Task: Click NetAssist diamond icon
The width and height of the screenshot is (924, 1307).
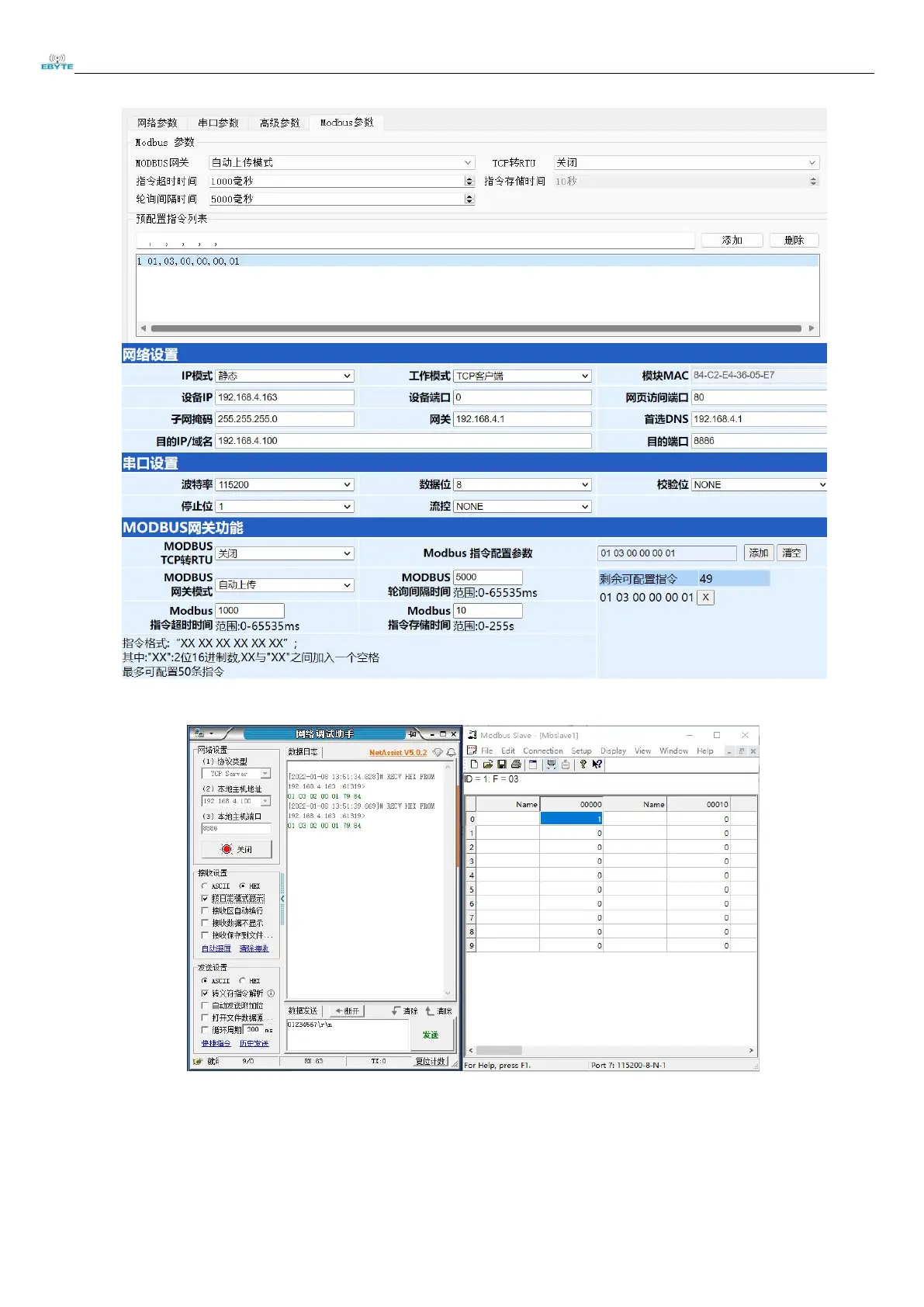Action: point(438,752)
